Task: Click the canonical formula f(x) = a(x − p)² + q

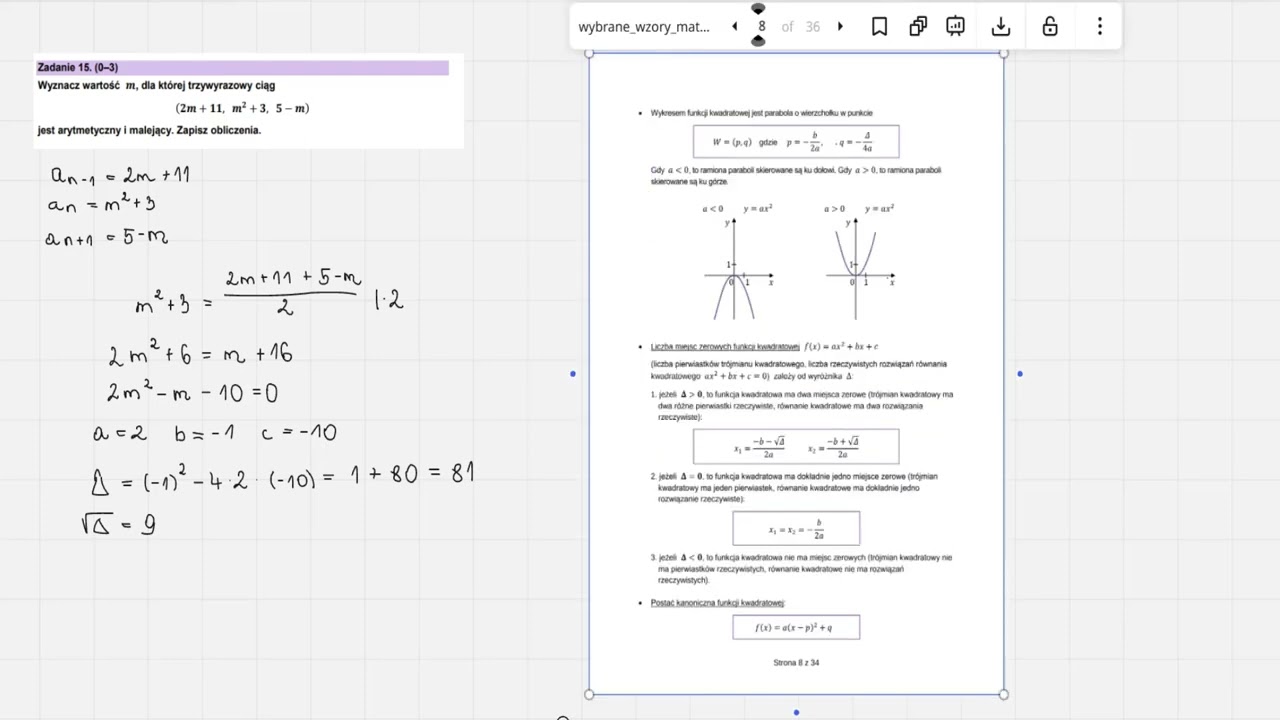Action: [x=796, y=627]
